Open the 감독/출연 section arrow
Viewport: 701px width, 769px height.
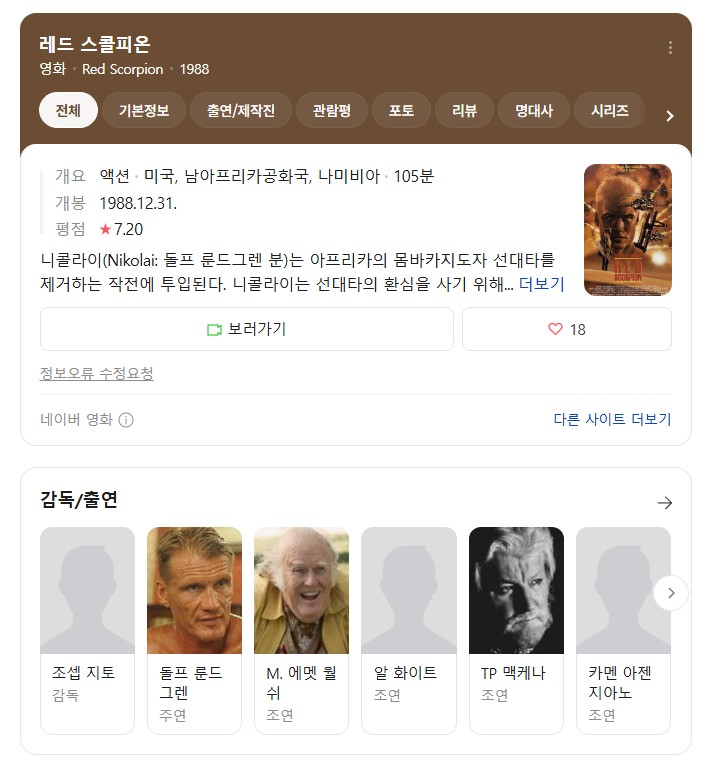click(x=665, y=503)
